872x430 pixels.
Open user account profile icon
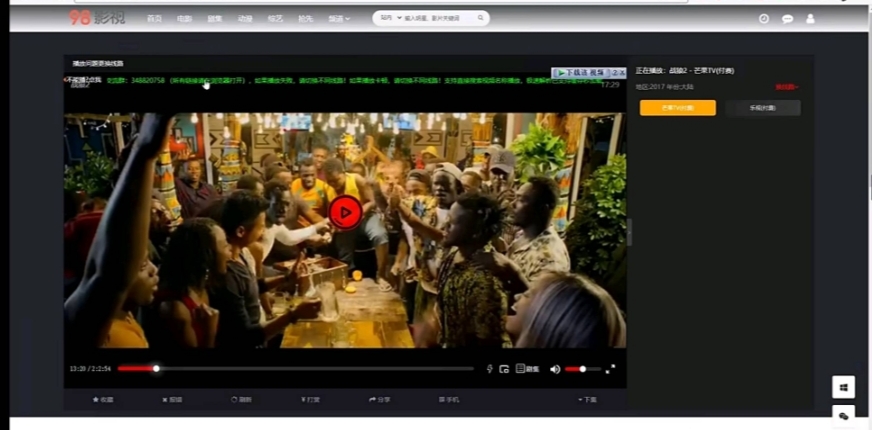[810, 18]
